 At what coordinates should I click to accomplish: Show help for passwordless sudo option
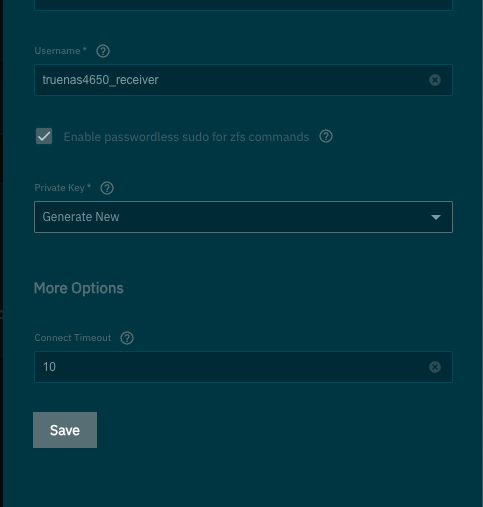tap(326, 136)
